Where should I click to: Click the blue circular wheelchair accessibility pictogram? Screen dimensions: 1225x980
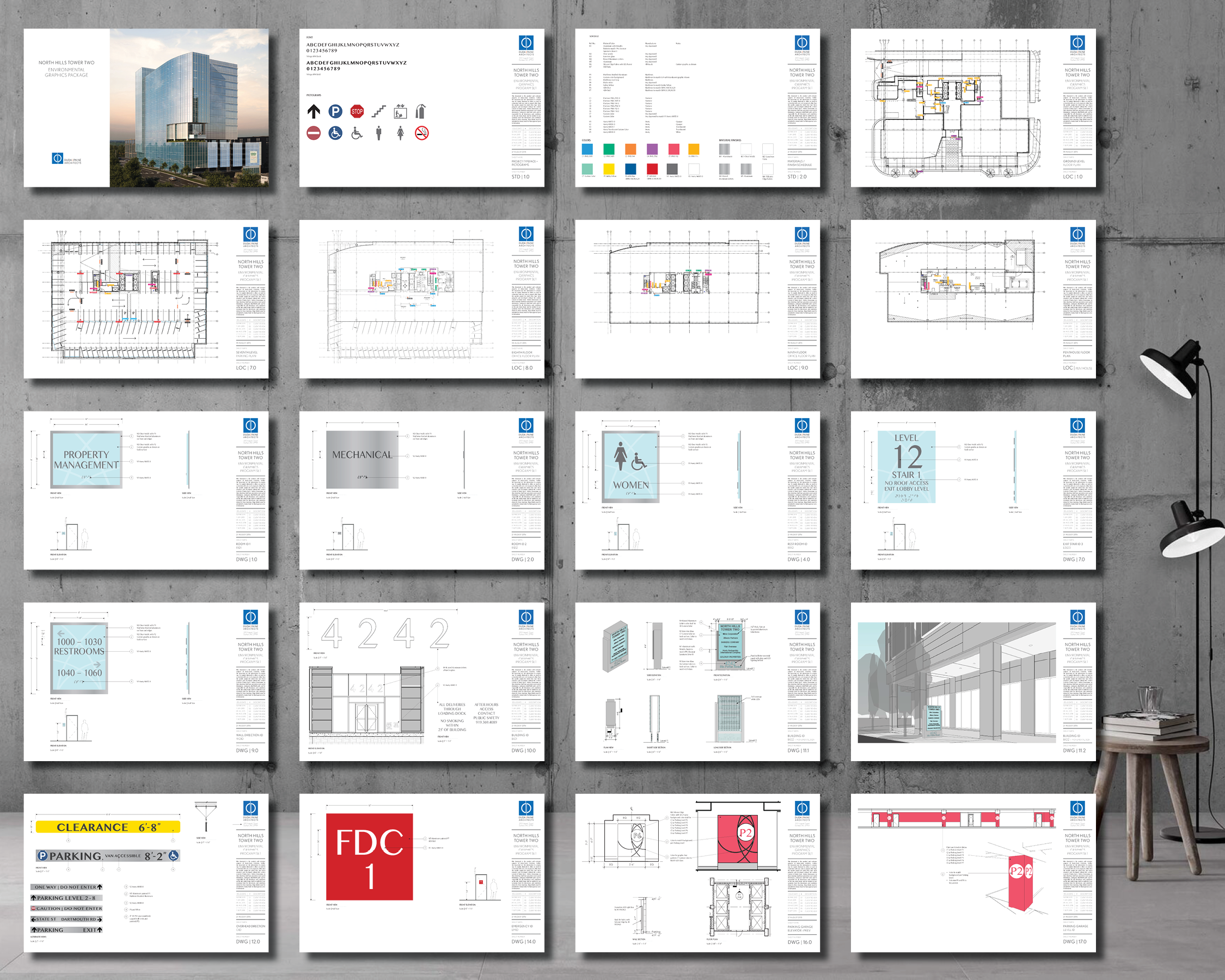[x=335, y=133]
